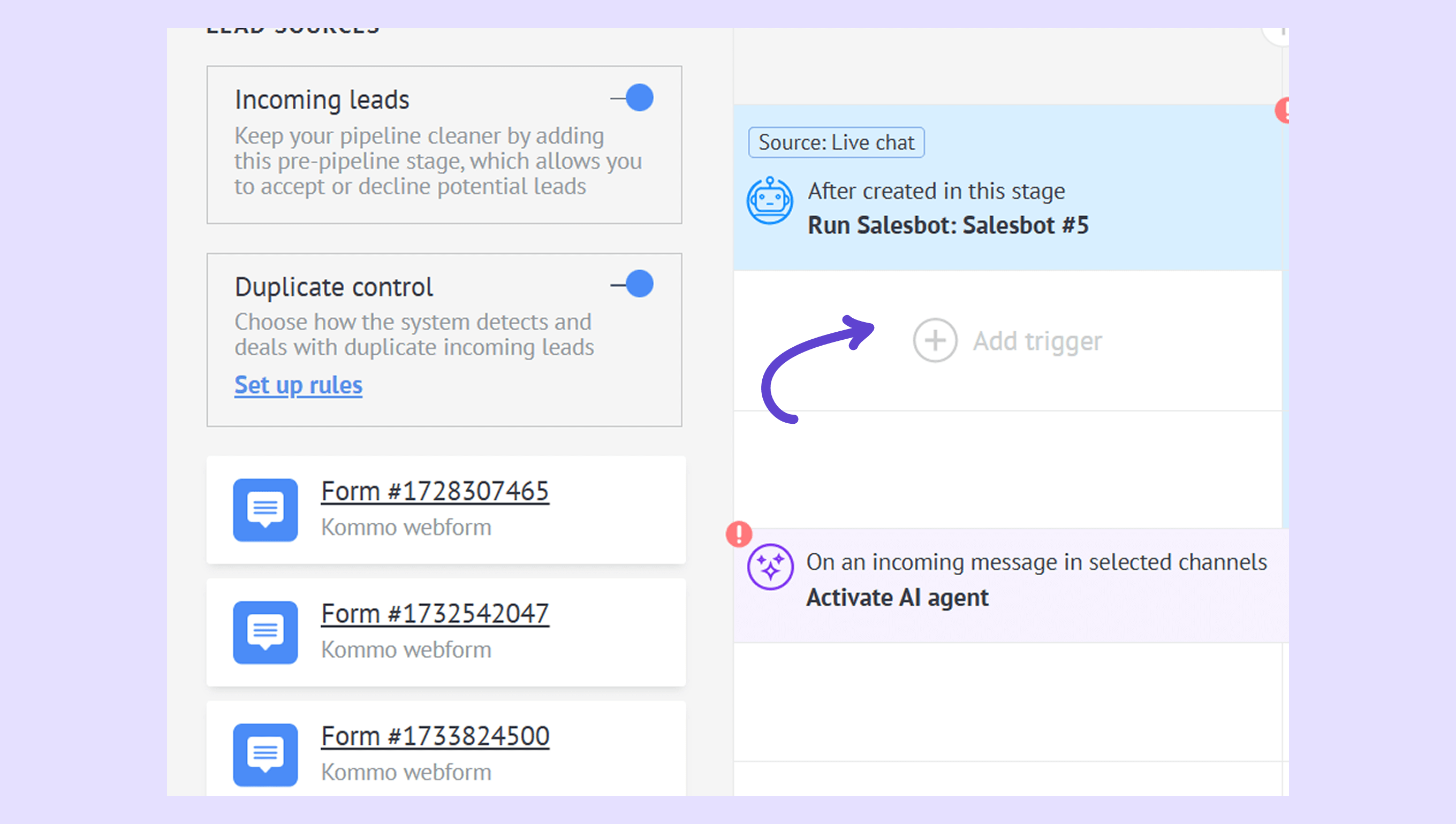Open the Form #1733824500 link
This screenshot has width=1456, height=824.
coord(435,736)
